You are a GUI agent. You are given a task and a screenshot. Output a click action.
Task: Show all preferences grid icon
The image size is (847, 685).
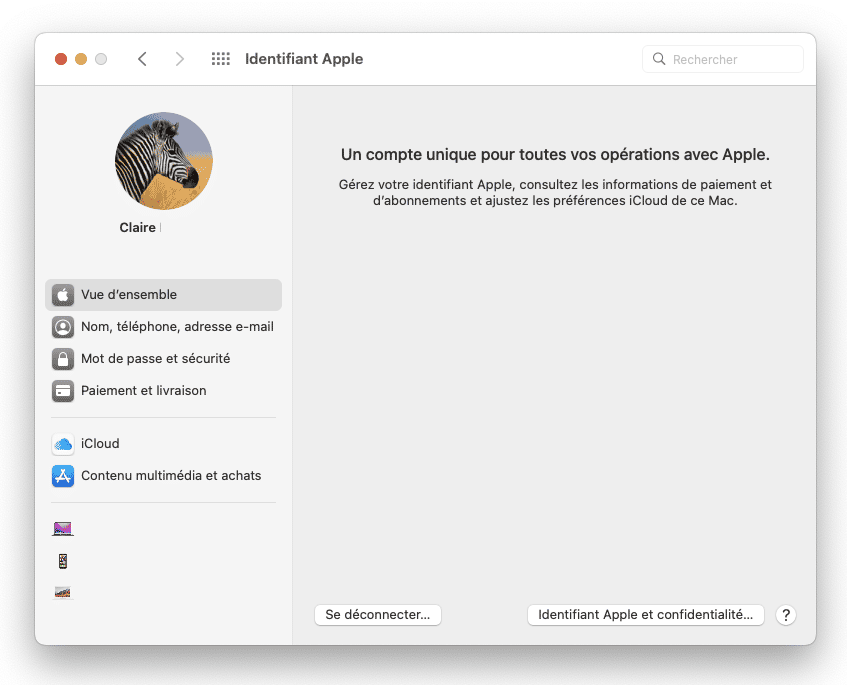(x=220, y=59)
